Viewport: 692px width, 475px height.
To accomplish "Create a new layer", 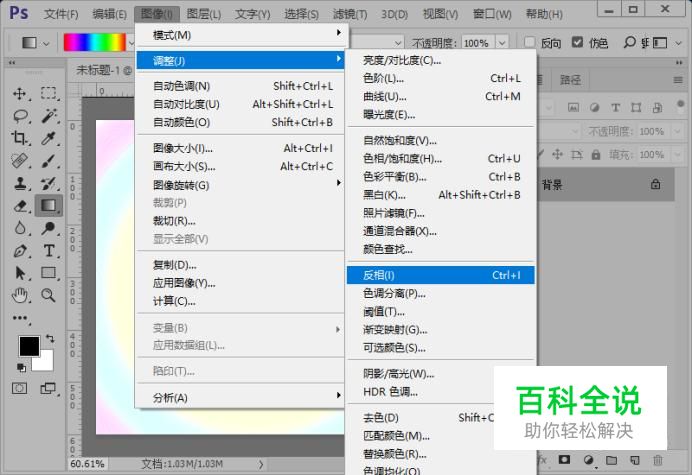I will click(635, 460).
